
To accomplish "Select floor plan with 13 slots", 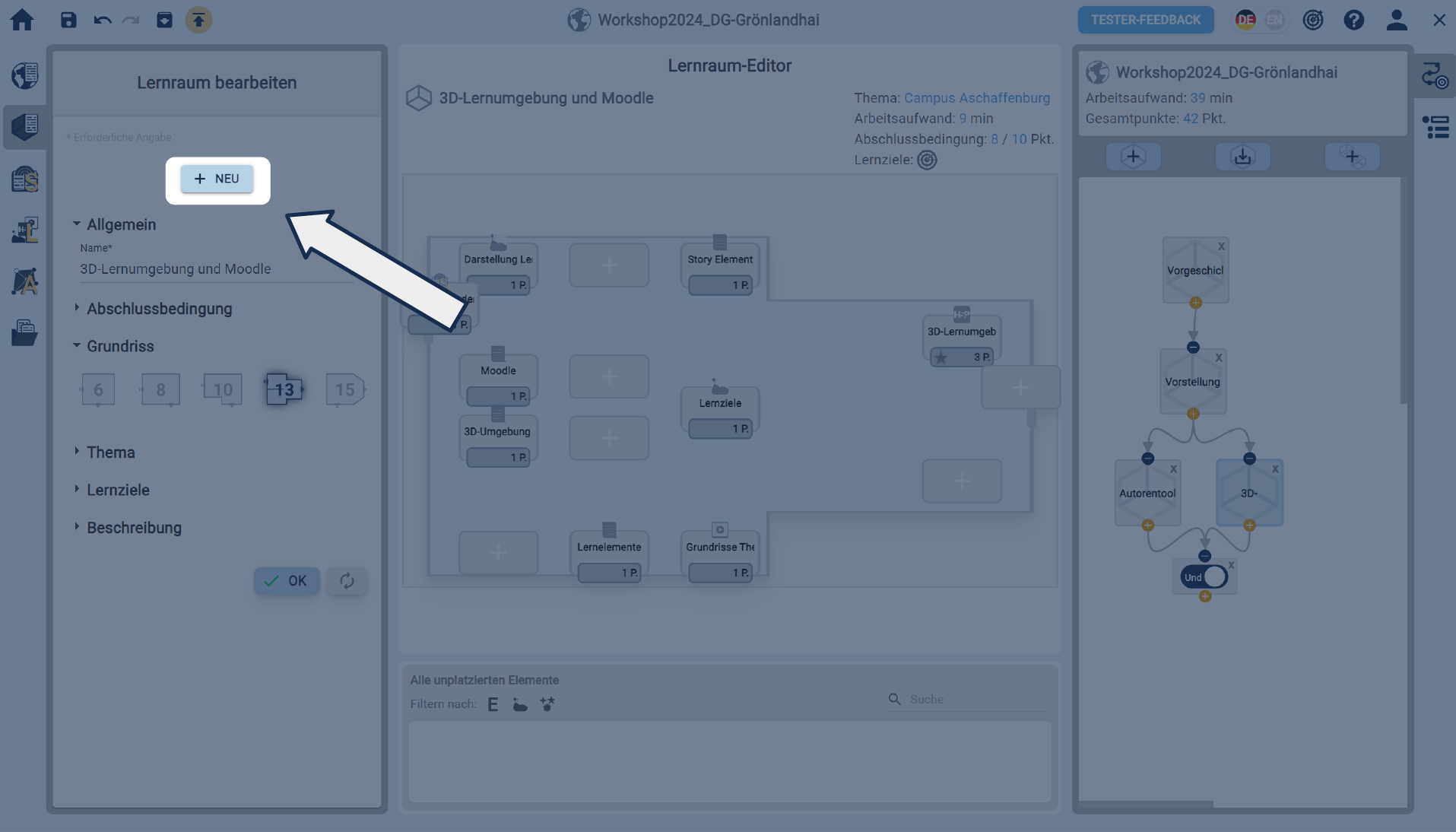I will (x=284, y=389).
